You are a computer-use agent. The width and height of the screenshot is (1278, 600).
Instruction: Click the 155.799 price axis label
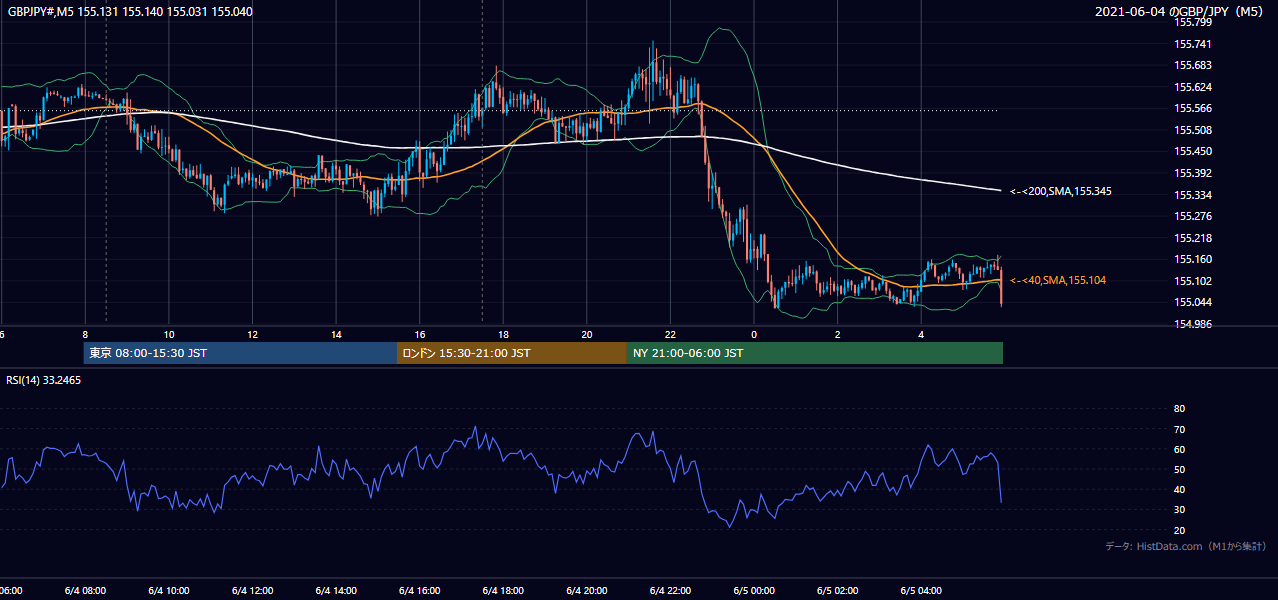pyautogui.click(x=1193, y=22)
